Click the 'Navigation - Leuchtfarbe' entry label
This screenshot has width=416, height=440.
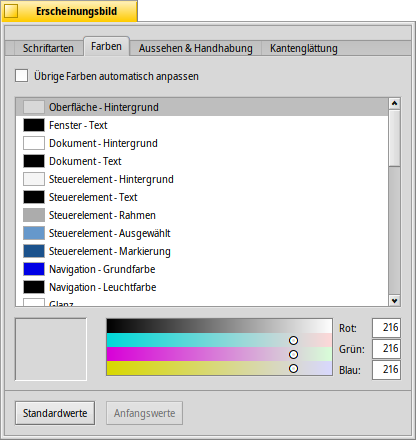tap(103, 287)
